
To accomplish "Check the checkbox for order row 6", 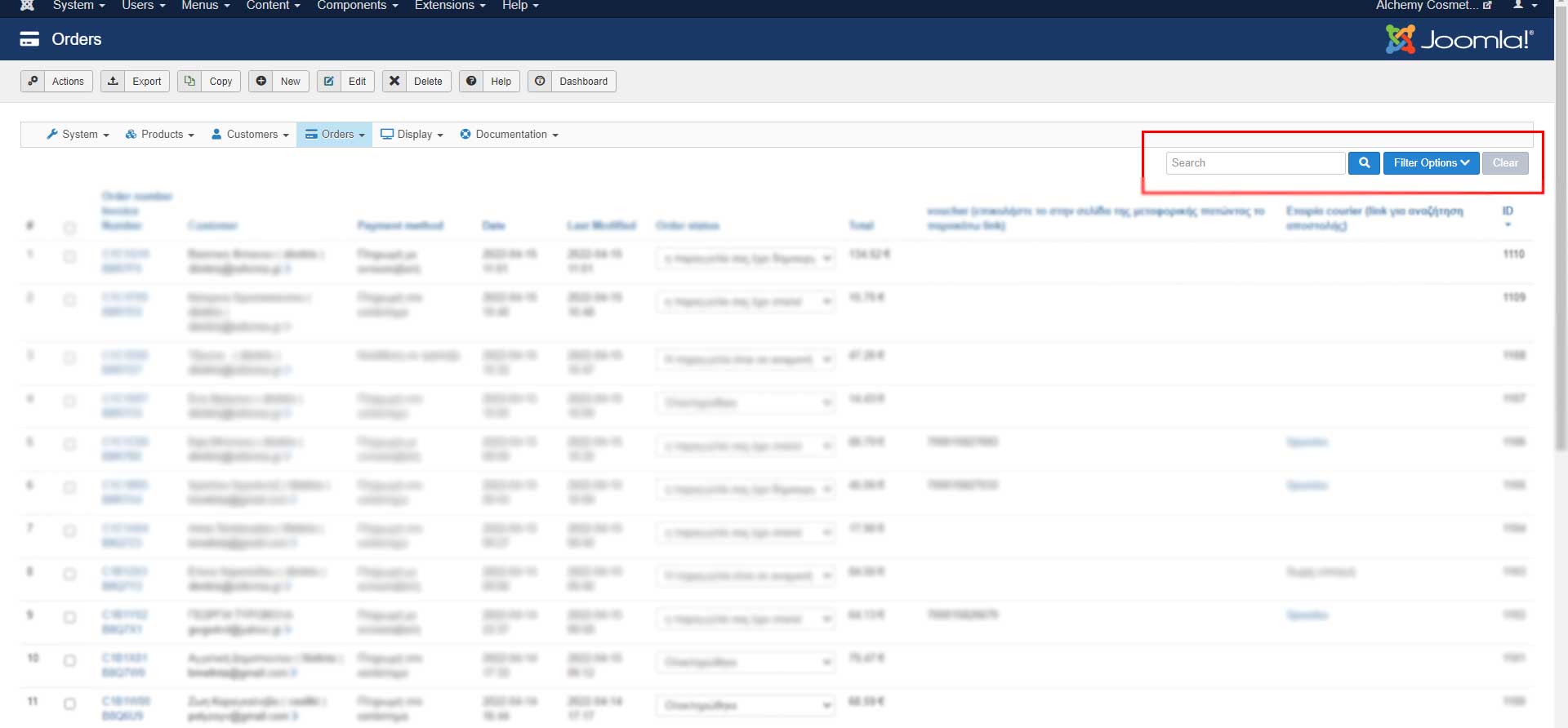I will click(x=69, y=487).
